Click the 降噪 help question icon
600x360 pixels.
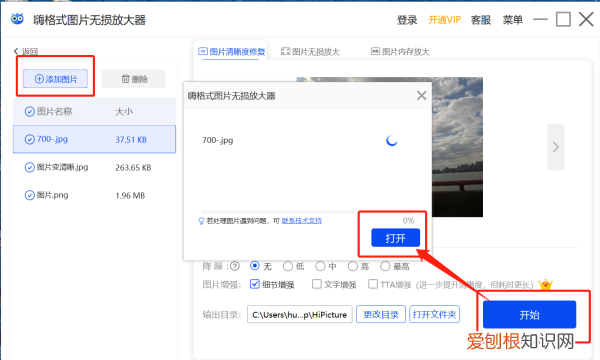235,266
